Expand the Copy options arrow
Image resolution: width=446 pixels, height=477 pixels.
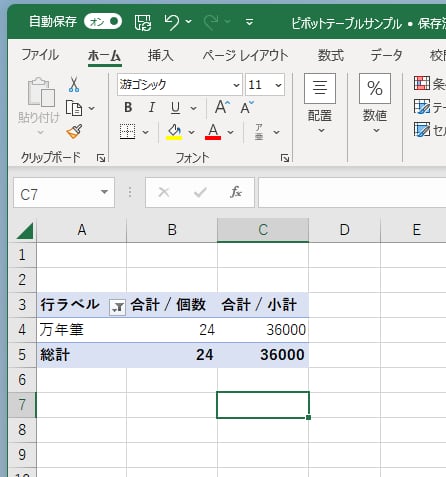(x=92, y=108)
